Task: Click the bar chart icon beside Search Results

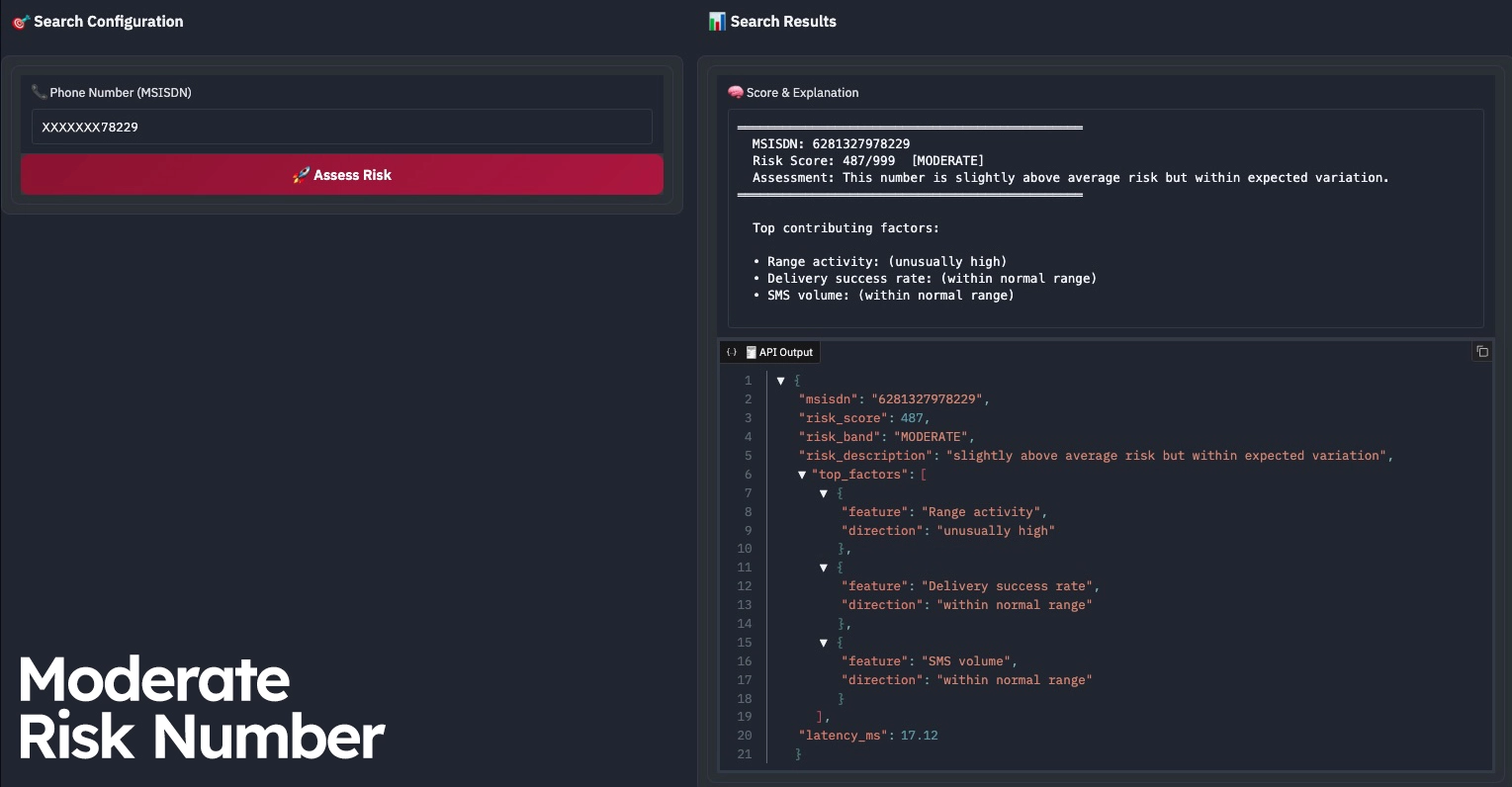Action: 717,21
